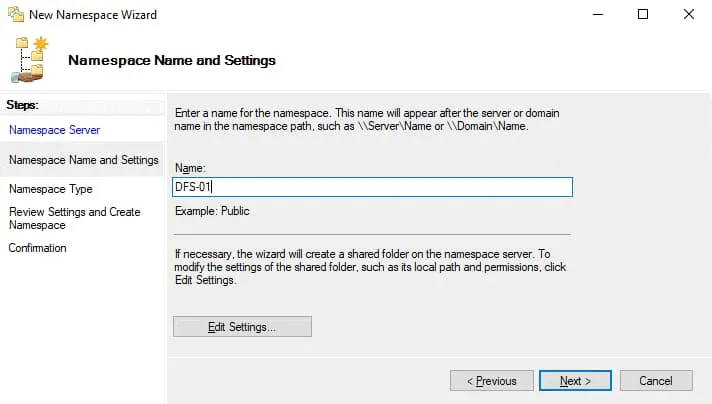Viewport: 712px width, 404px height.
Task: Click the Name: label above the field
Action: click(x=190, y=168)
